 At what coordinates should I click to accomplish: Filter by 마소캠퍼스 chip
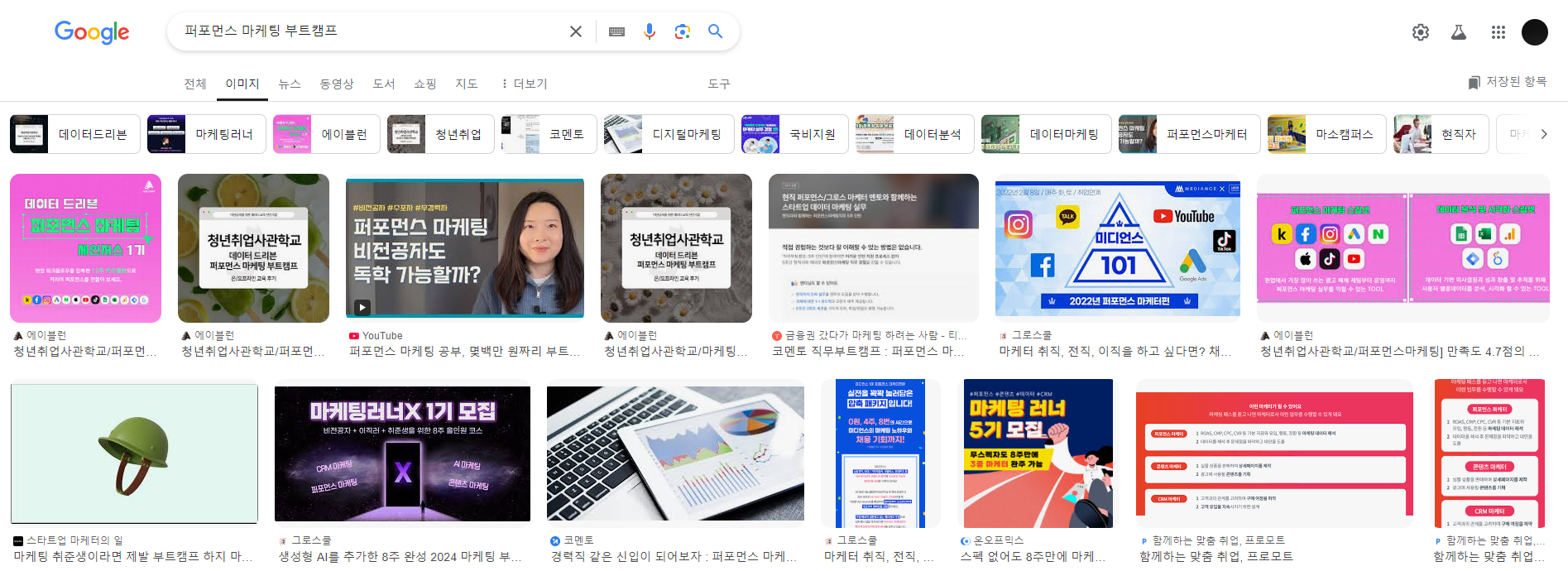[x=1327, y=134]
